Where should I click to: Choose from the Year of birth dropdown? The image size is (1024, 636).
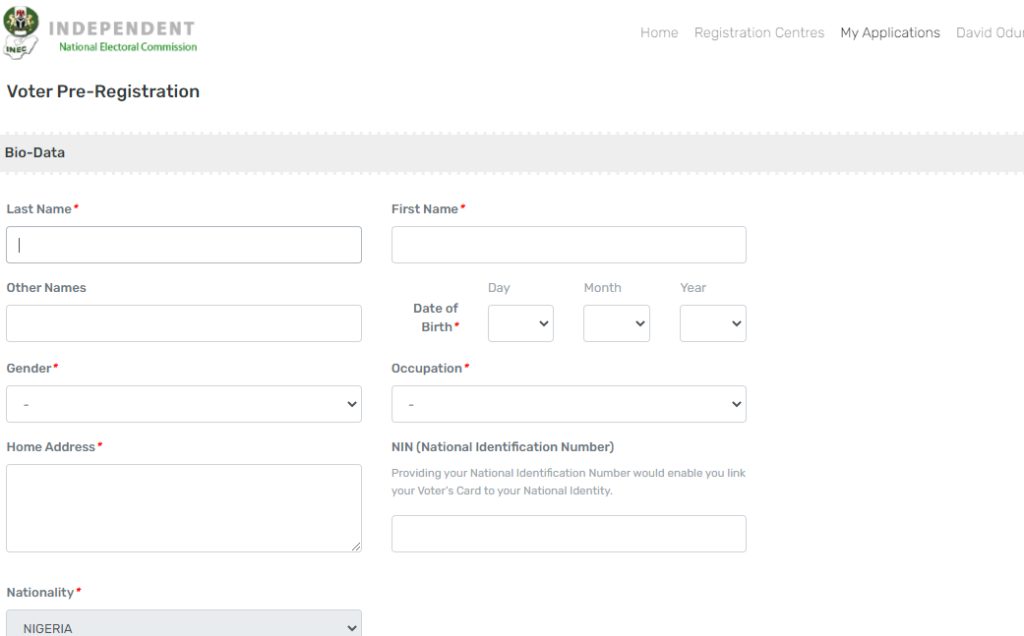coord(712,324)
